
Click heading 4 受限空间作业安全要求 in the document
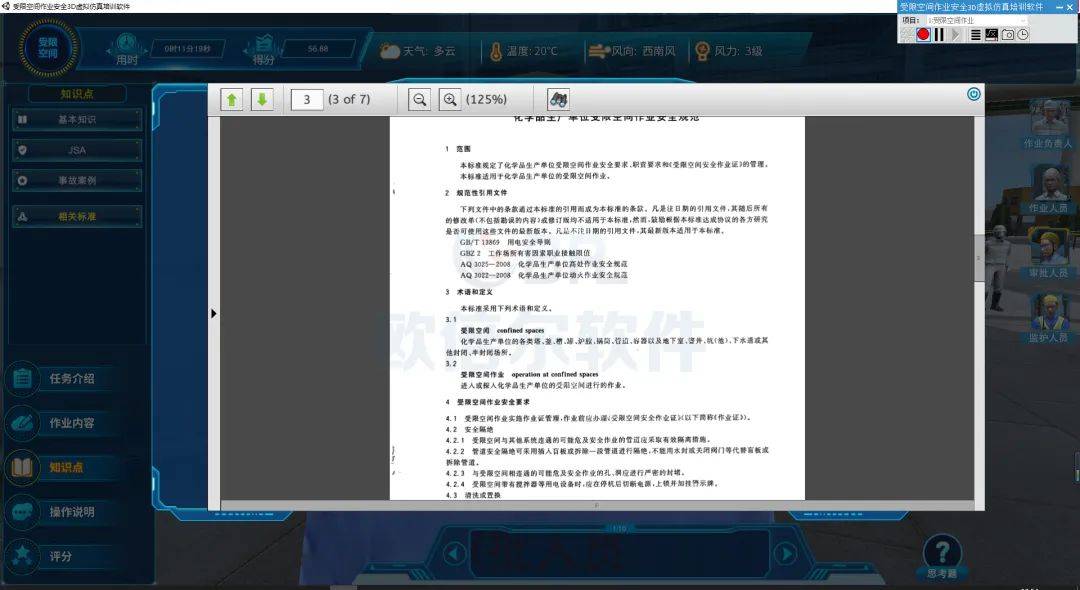point(488,402)
